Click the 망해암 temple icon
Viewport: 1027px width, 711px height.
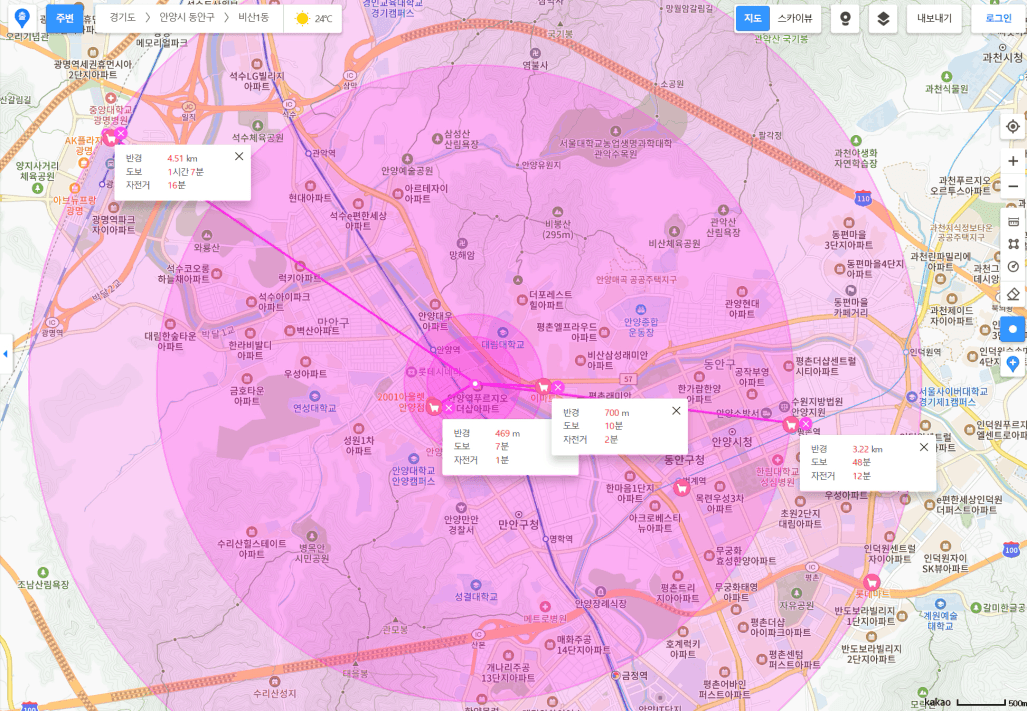(462, 244)
